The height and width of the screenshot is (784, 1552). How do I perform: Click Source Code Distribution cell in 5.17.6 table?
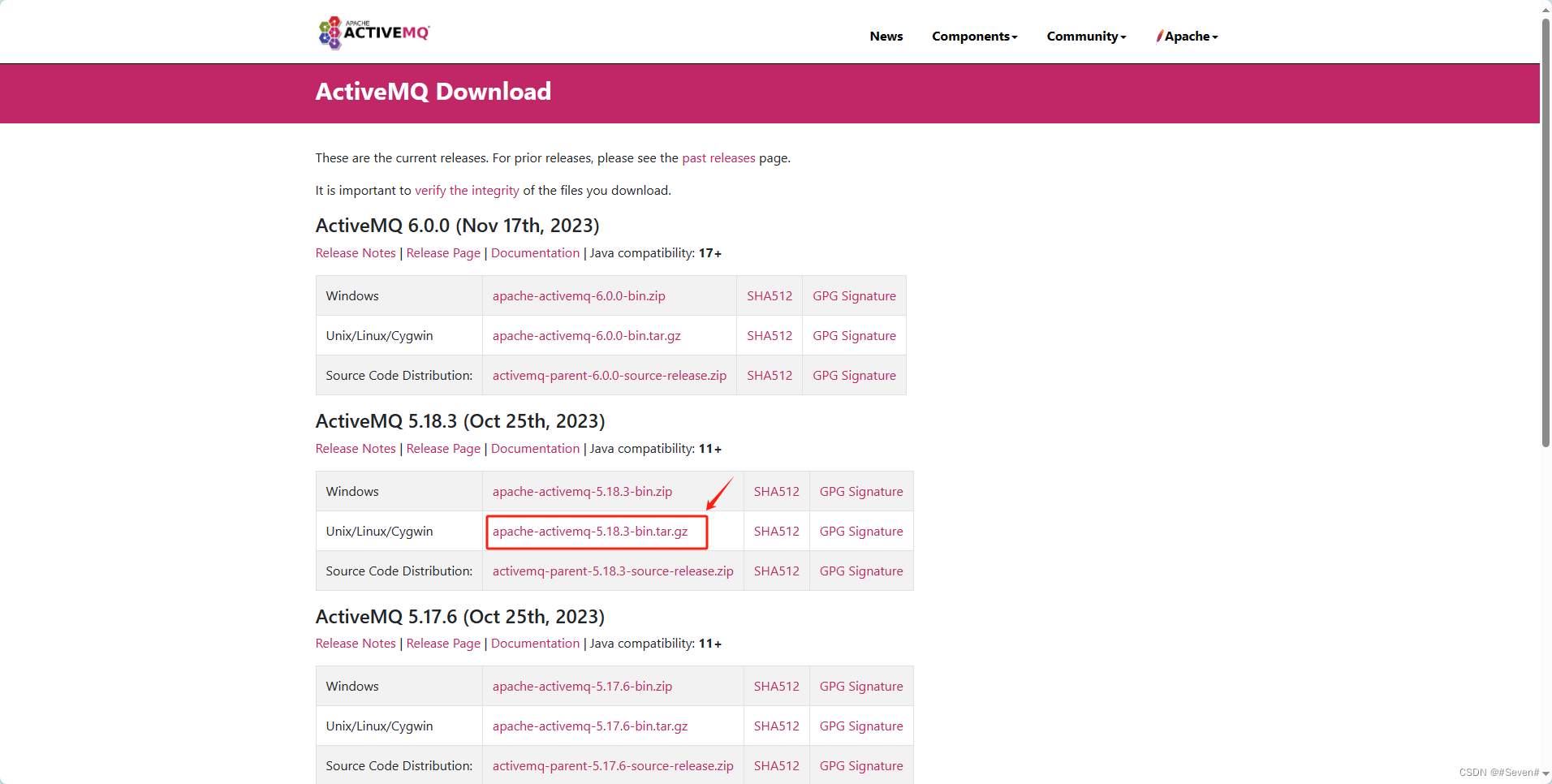point(399,766)
